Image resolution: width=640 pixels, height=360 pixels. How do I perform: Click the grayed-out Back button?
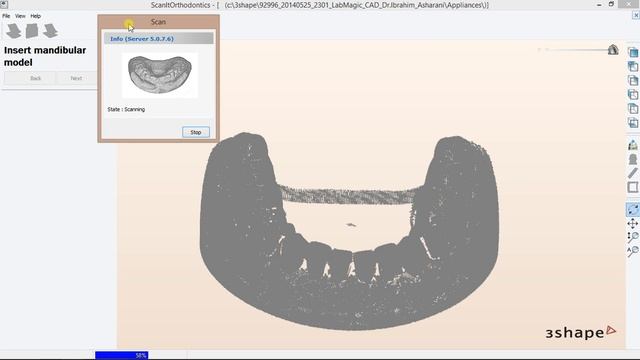coord(36,78)
